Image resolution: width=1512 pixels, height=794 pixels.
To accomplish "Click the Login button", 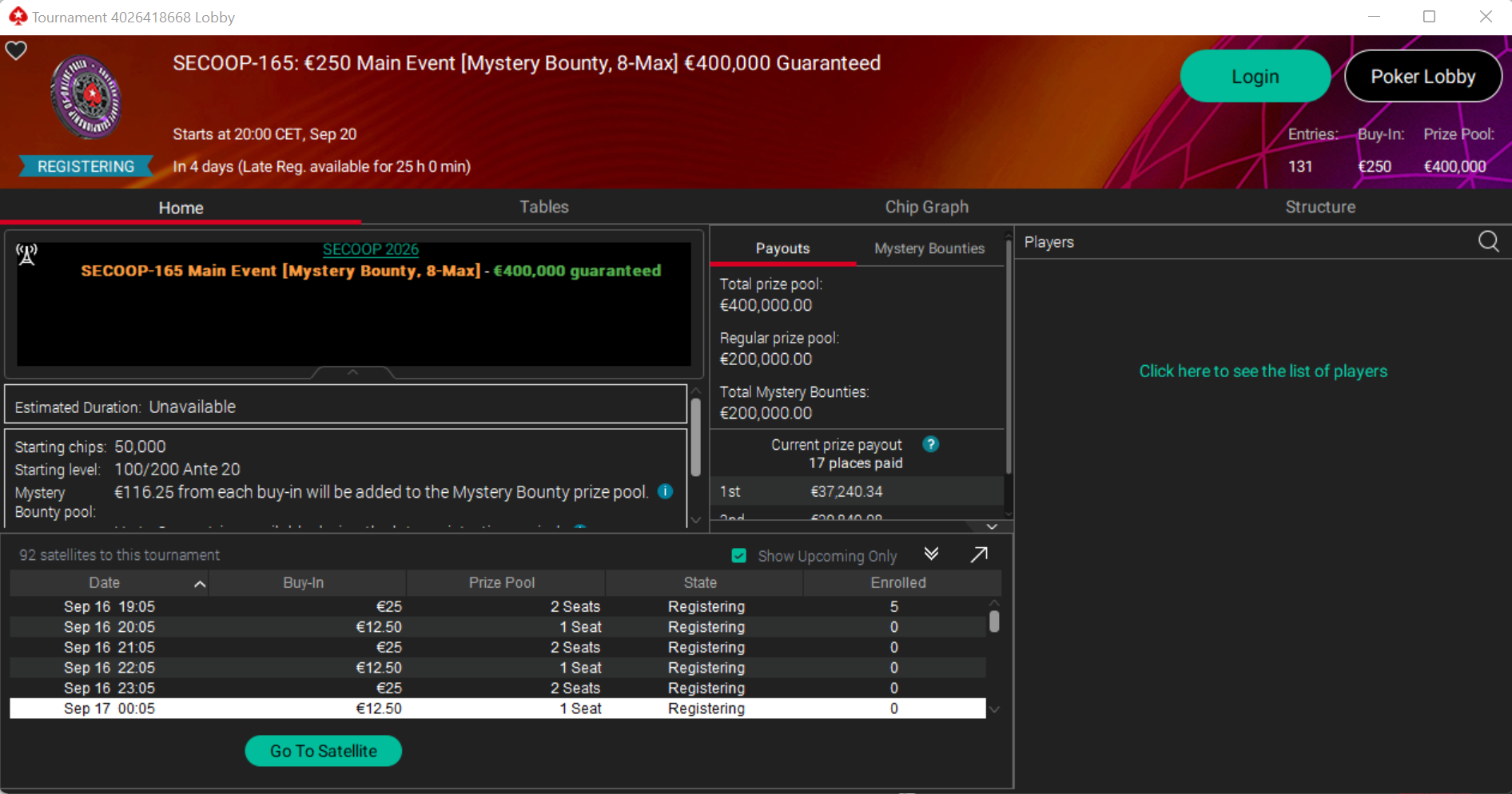I will coord(1255,76).
